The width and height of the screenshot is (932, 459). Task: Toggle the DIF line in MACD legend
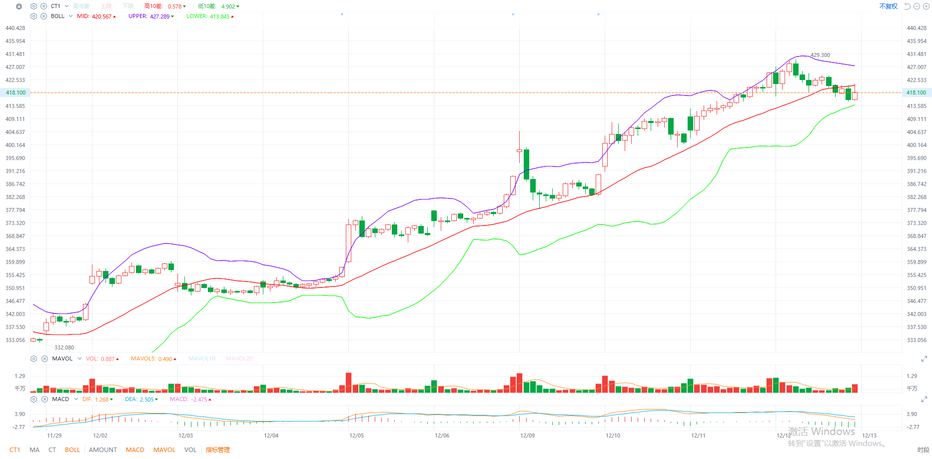tap(97, 399)
